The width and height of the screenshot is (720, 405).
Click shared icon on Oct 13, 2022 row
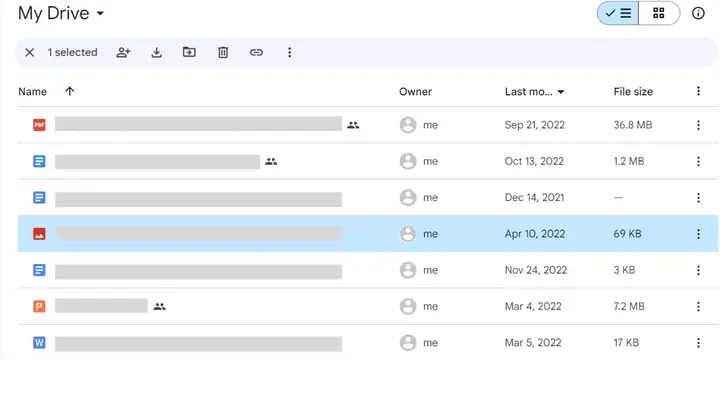pos(271,161)
